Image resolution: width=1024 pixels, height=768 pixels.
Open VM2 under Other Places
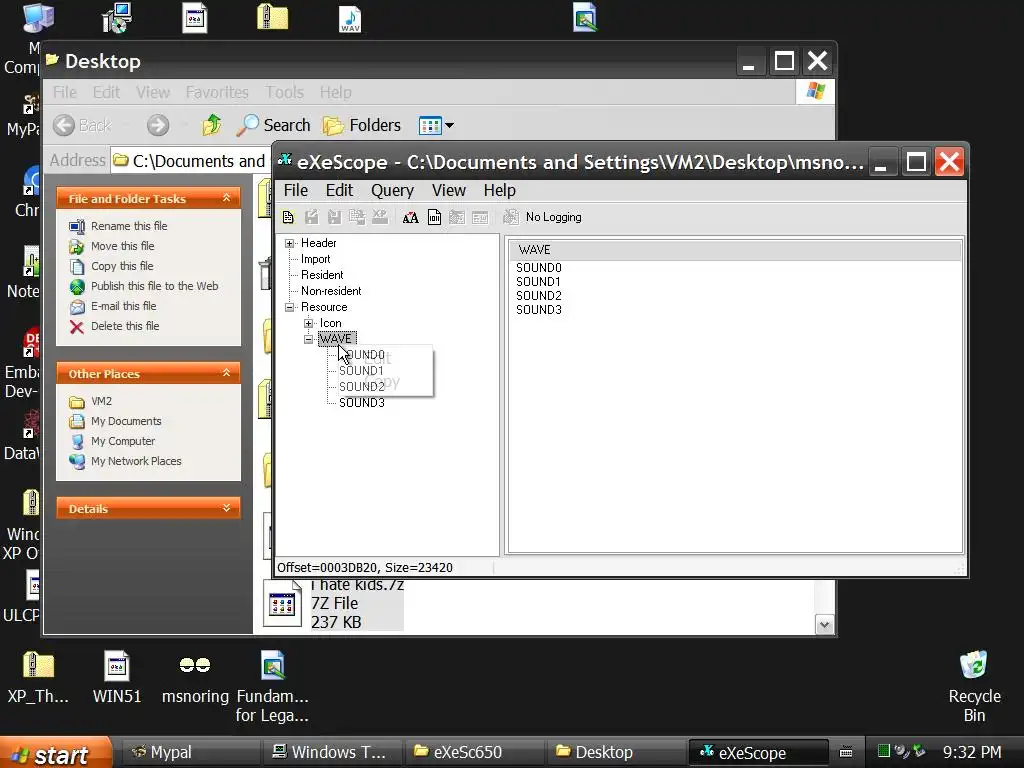pyautogui.click(x=101, y=401)
